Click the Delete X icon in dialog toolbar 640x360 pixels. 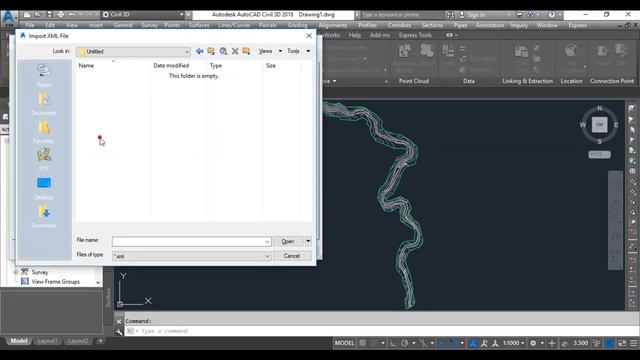235,51
